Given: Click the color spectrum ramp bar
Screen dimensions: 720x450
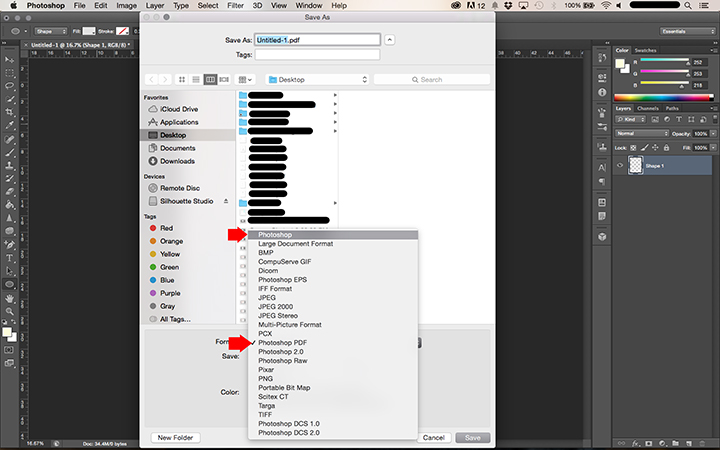Looking at the screenshot, I should (x=664, y=97).
